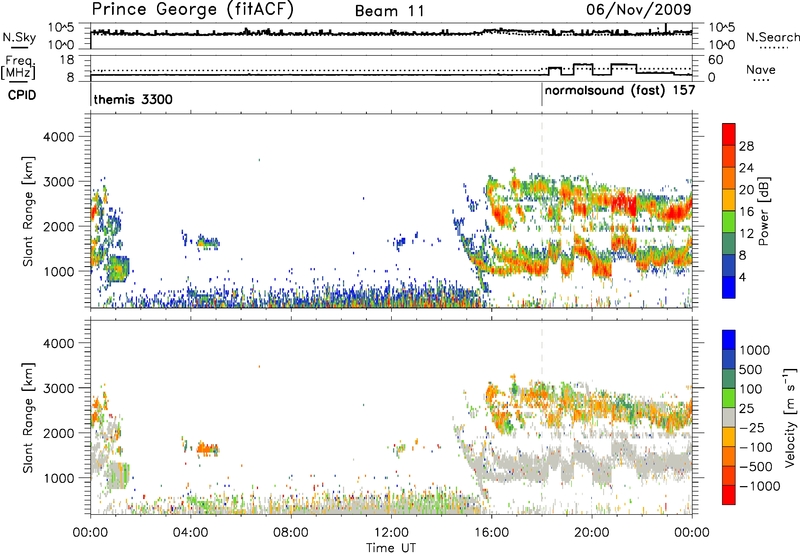Click the '20:00' time tick label
This screenshot has width=800, height=554.
592,533
